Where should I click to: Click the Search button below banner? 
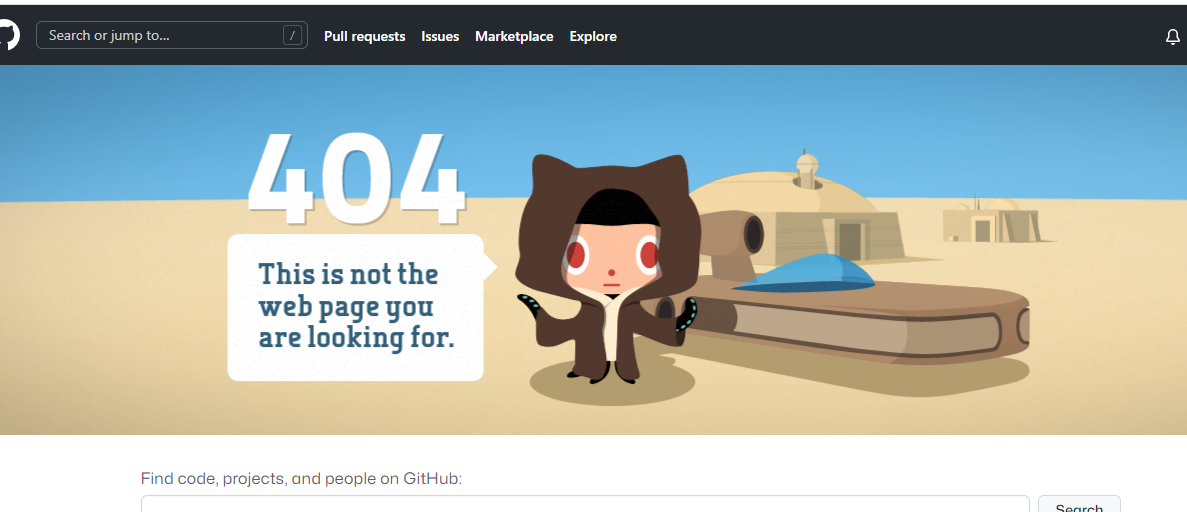[x=1079, y=504]
